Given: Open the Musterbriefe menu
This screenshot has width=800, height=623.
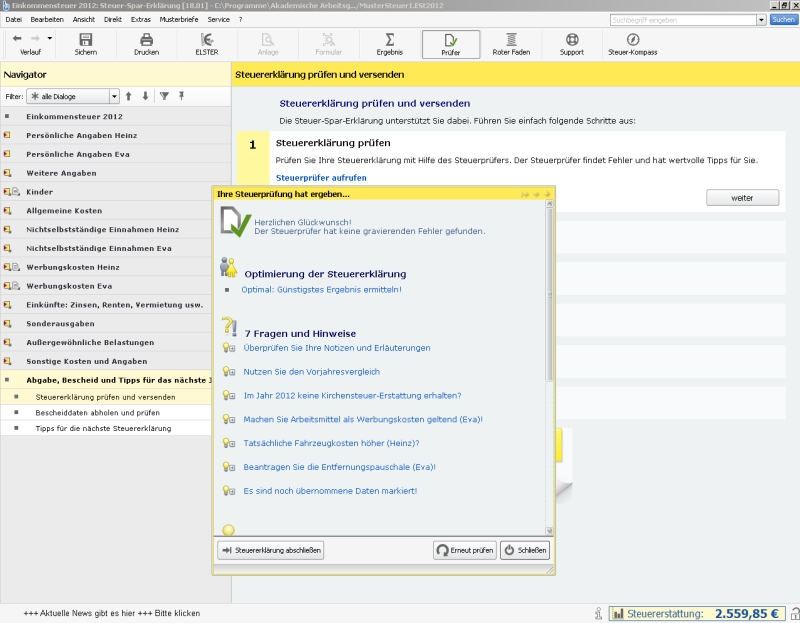Looking at the screenshot, I should click(179, 19).
